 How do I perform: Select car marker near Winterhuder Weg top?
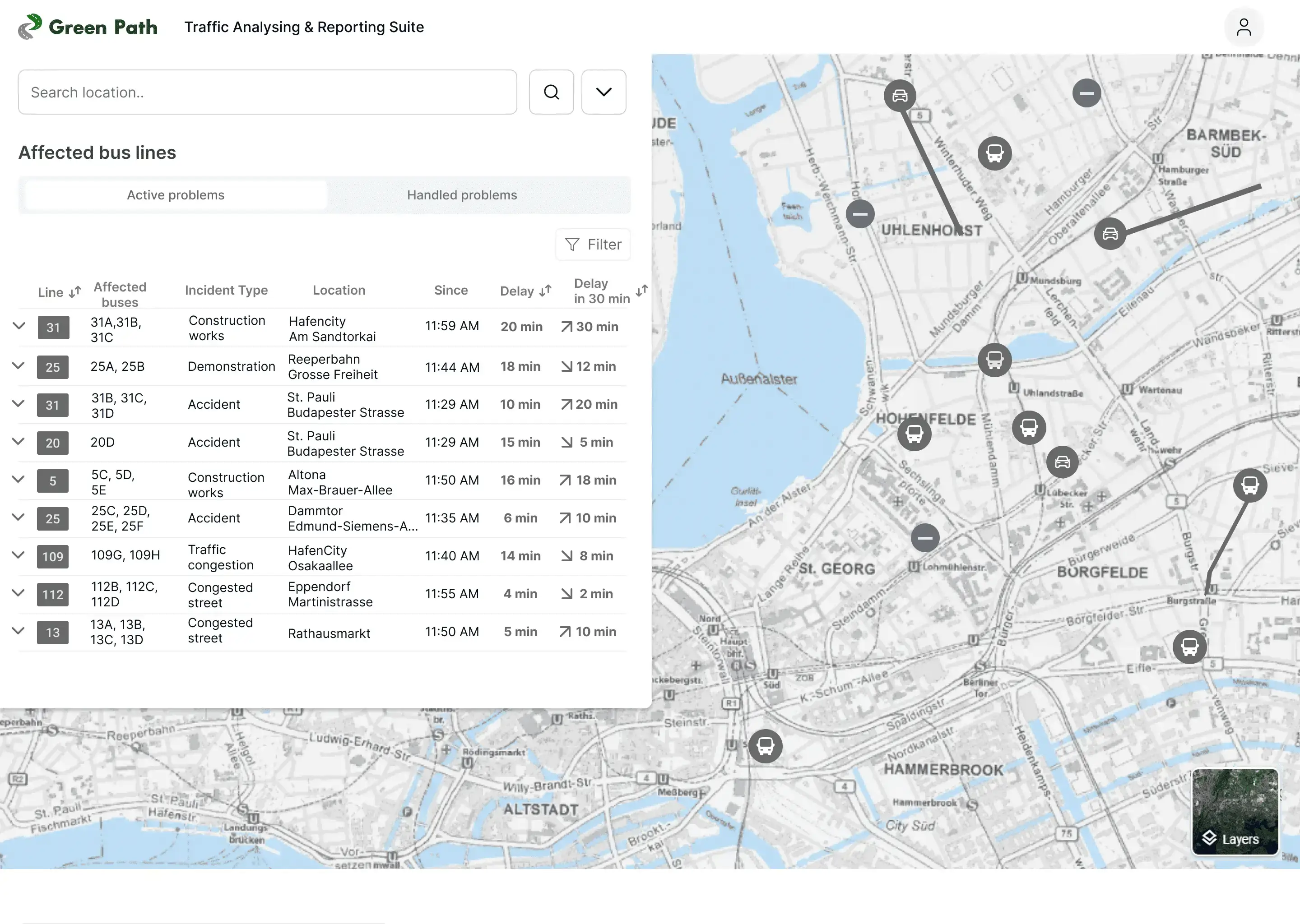click(x=899, y=96)
